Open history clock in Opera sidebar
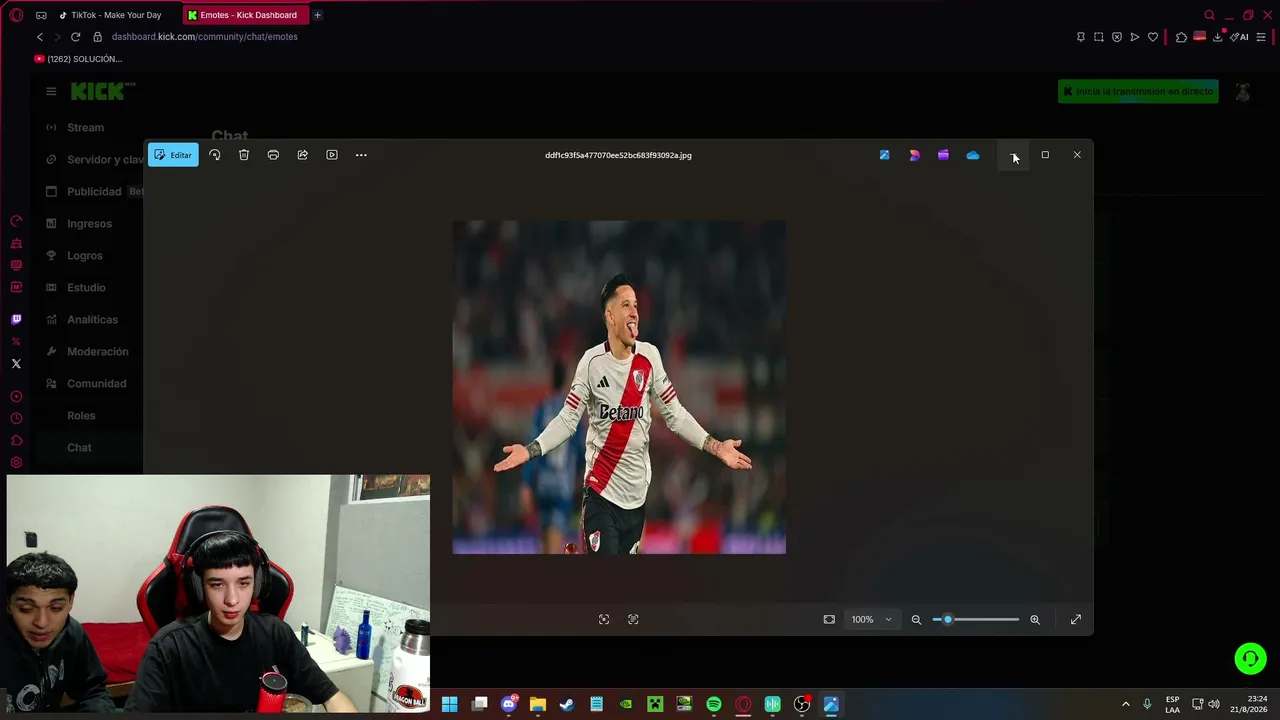 (16, 419)
